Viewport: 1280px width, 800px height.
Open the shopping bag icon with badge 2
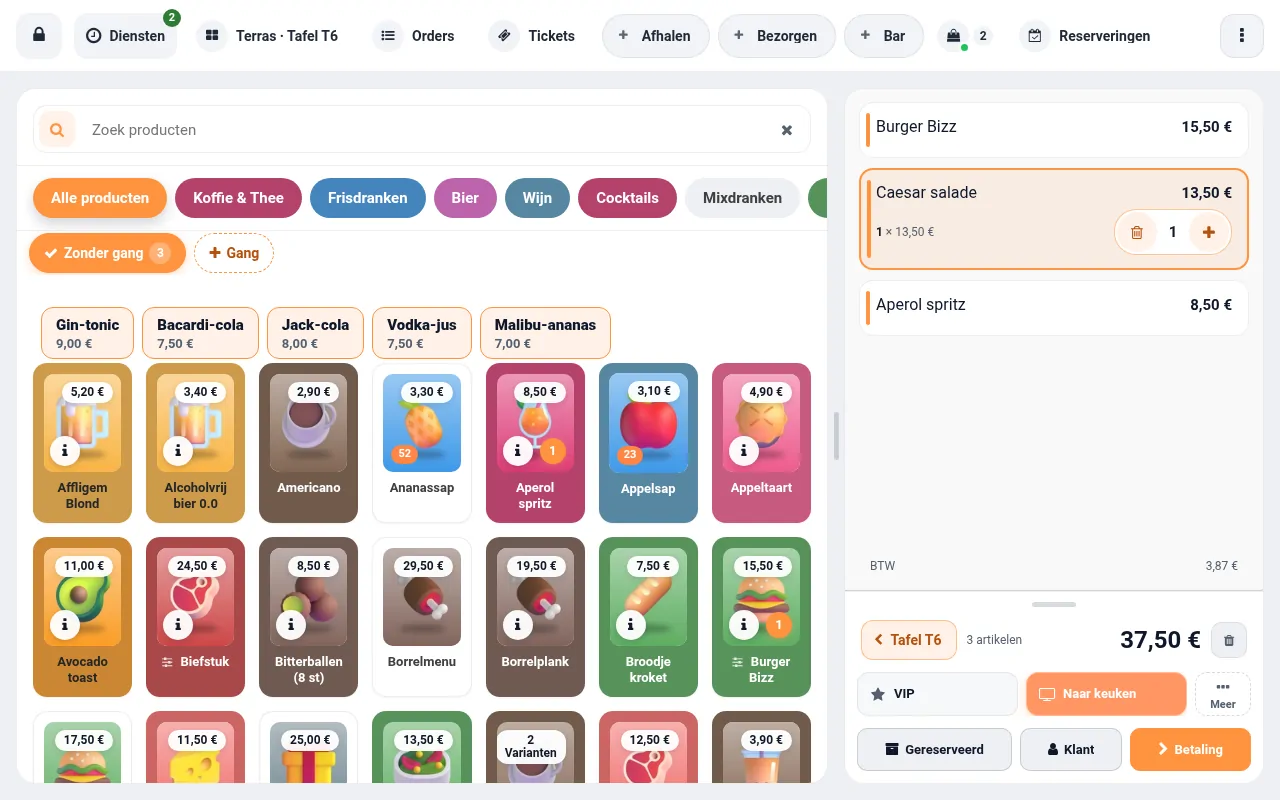pos(953,36)
